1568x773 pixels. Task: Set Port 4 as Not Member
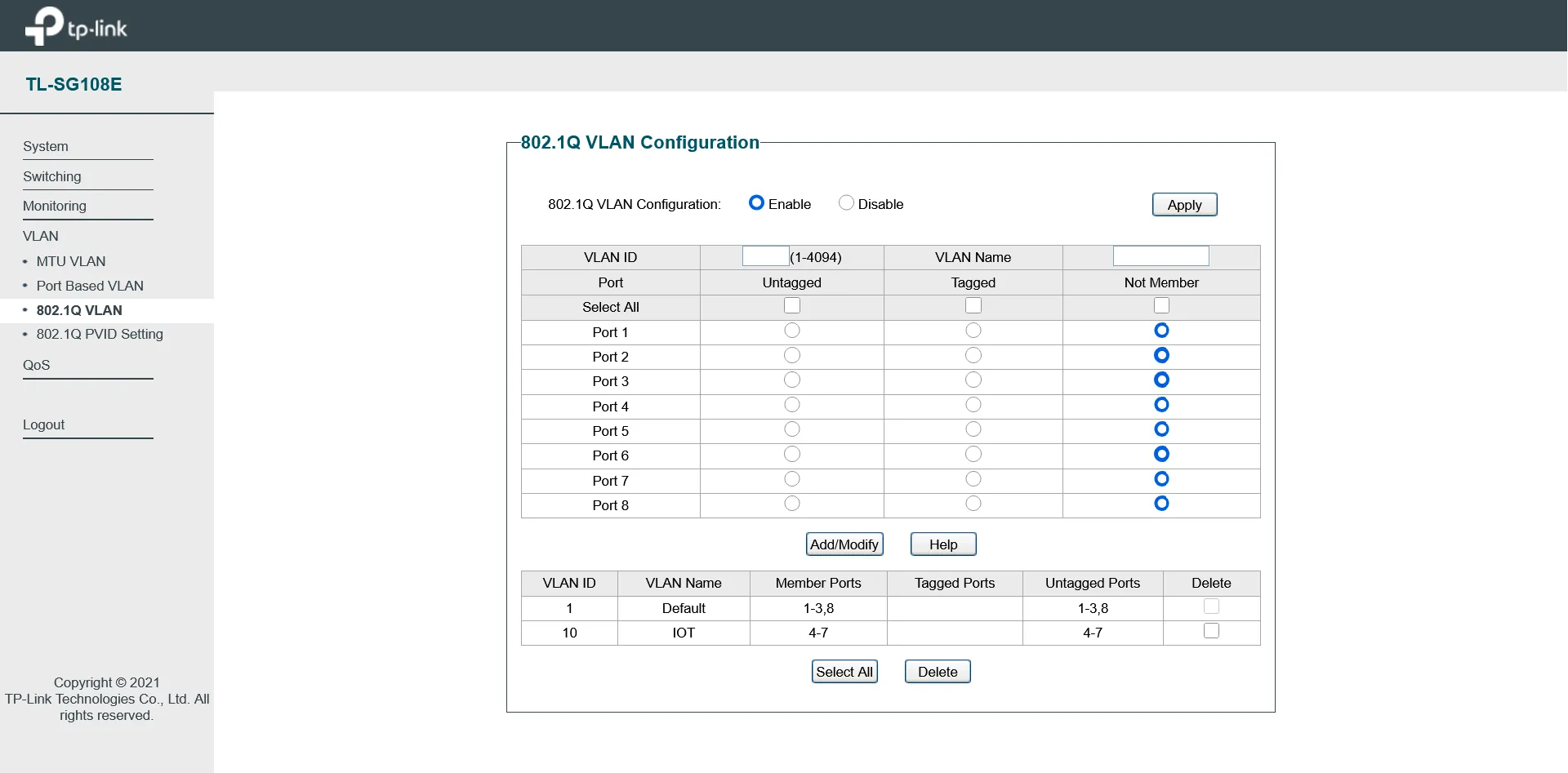(x=1161, y=405)
